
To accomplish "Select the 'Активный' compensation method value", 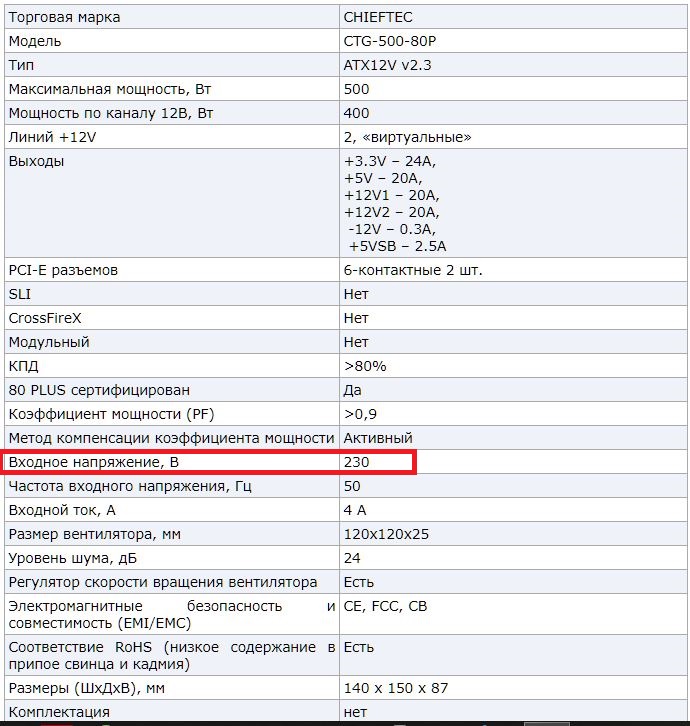I will pos(378,438).
